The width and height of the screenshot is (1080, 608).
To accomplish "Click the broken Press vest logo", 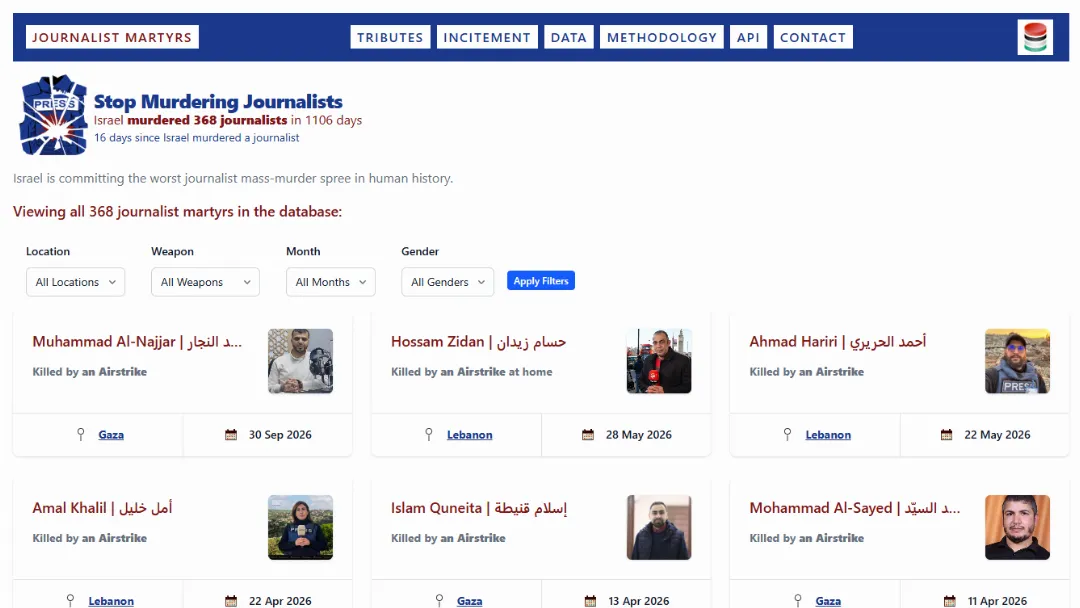I will [x=53, y=114].
